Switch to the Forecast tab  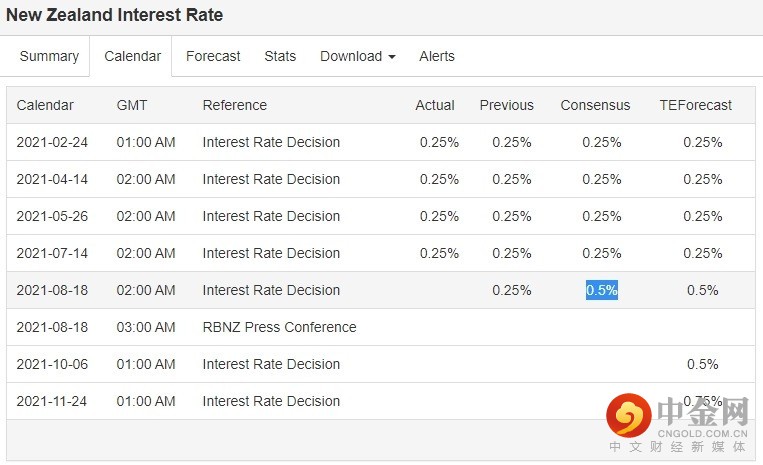pos(213,56)
